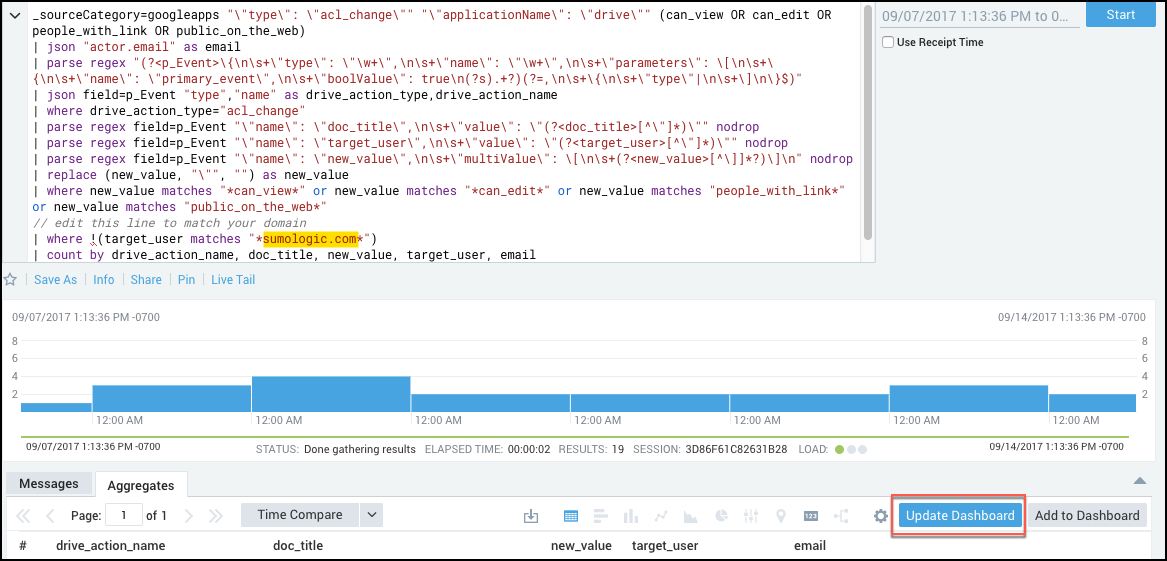Open the time range field
This screenshot has height=561, width=1167.
[979, 15]
